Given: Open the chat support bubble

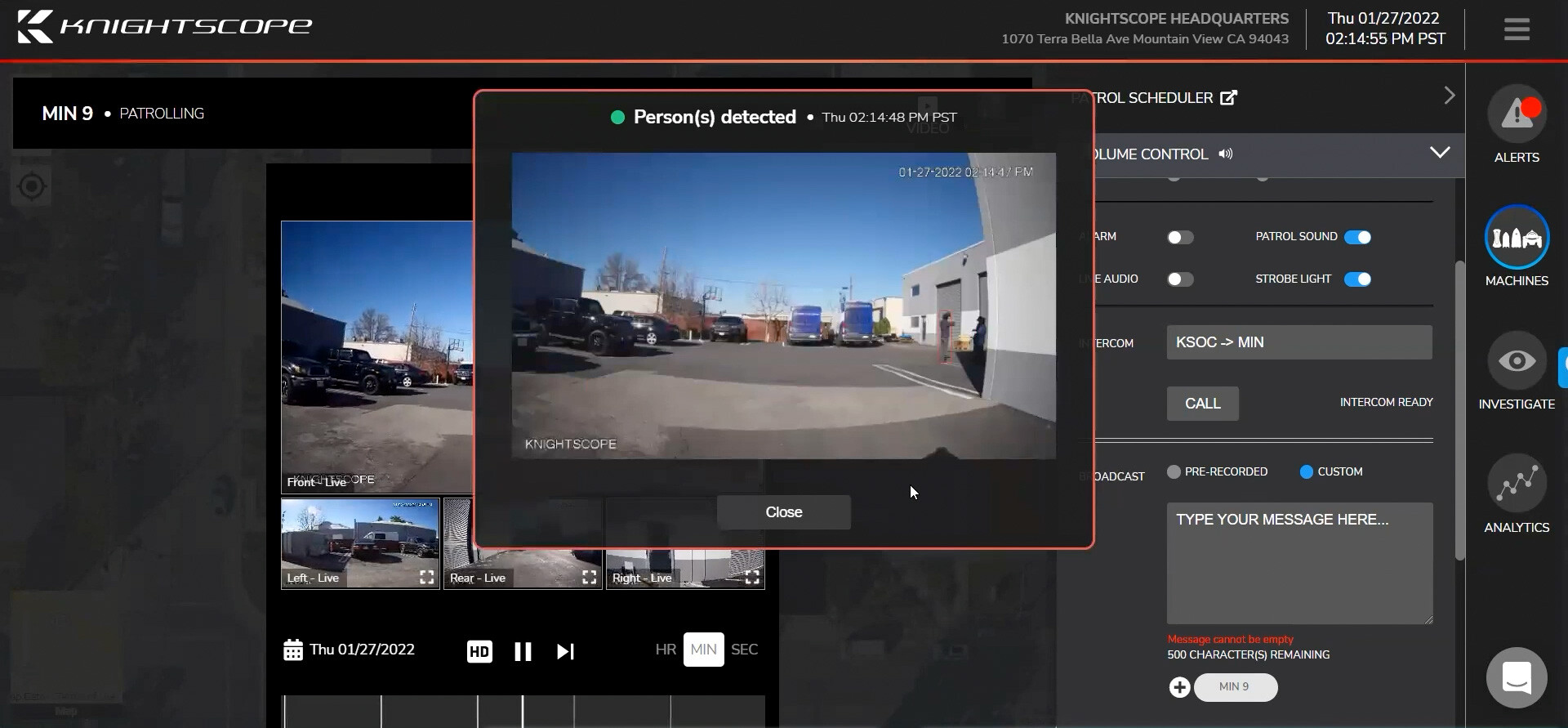Looking at the screenshot, I should 1517,677.
